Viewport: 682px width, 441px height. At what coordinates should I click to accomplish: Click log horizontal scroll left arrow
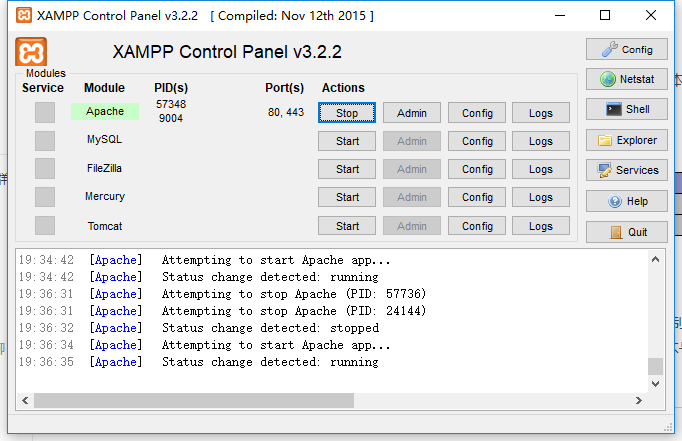pyautogui.click(x=25, y=401)
